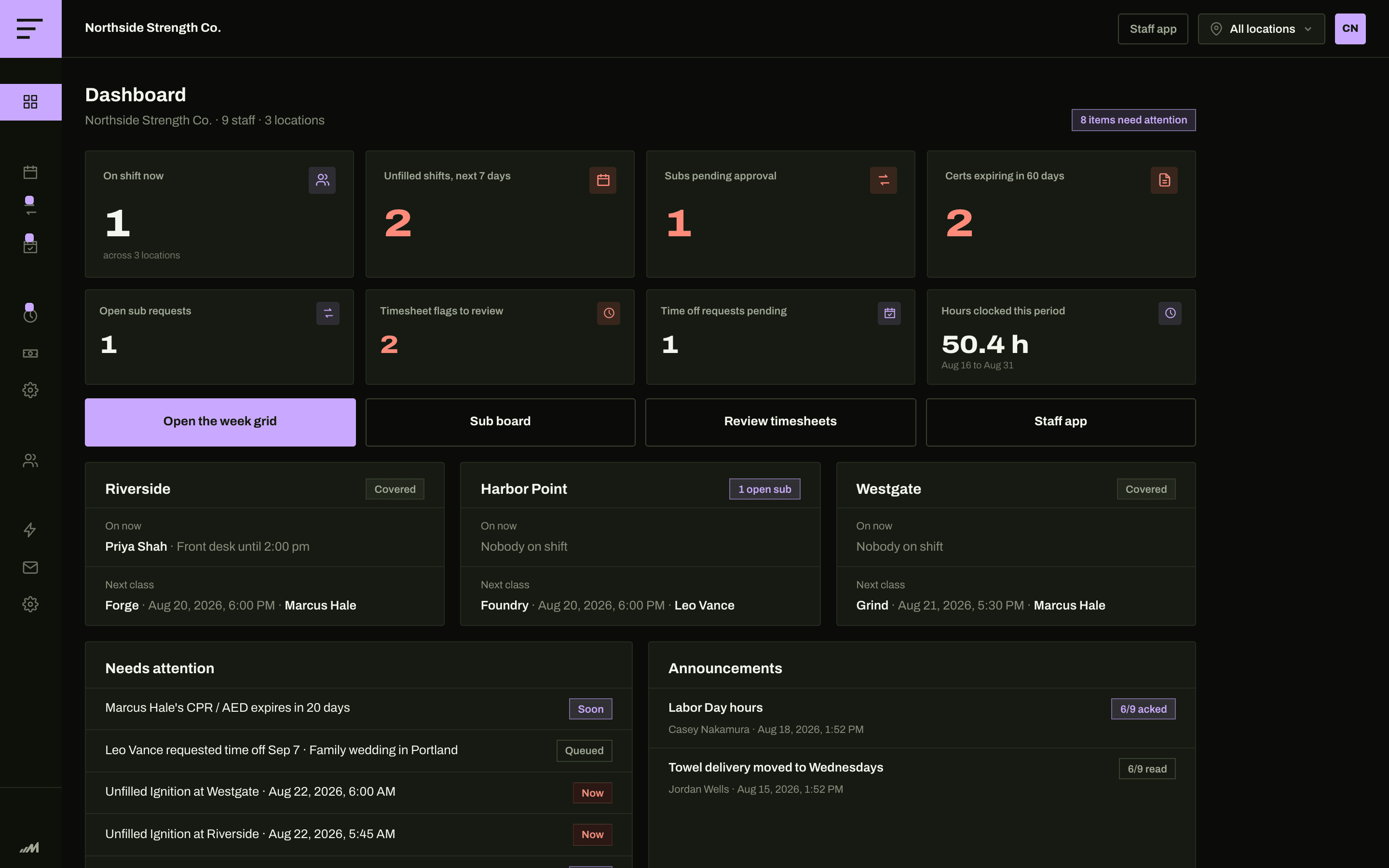Image resolution: width=1389 pixels, height=868 pixels.
Task: Open the envelope mail icon in sidebar
Action: (x=30, y=568)
